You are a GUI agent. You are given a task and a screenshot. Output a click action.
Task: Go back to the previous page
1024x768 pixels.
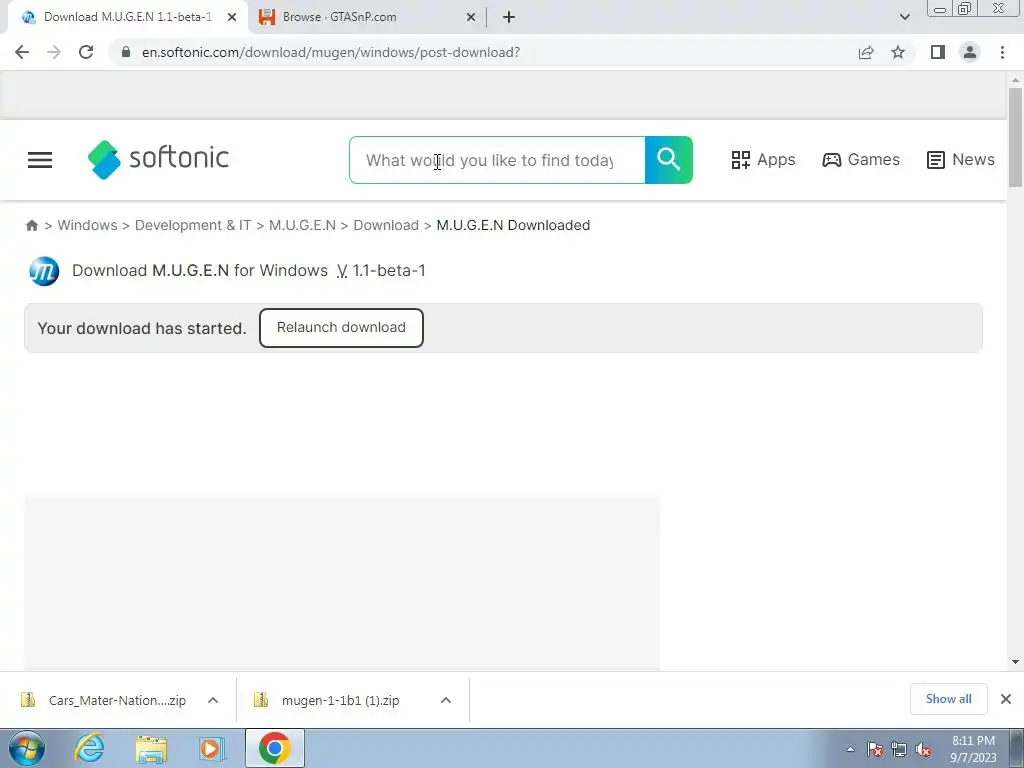point(22,52)
